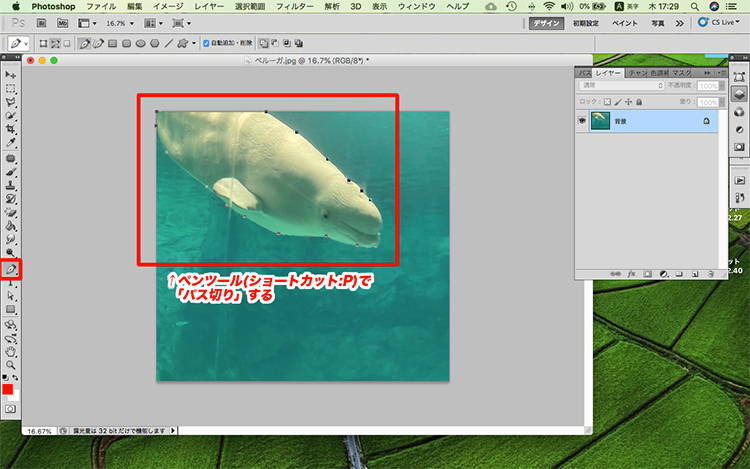
Task: Toggle lock transparent pixels in Layers panel
Action: click(x=607, y=102)
